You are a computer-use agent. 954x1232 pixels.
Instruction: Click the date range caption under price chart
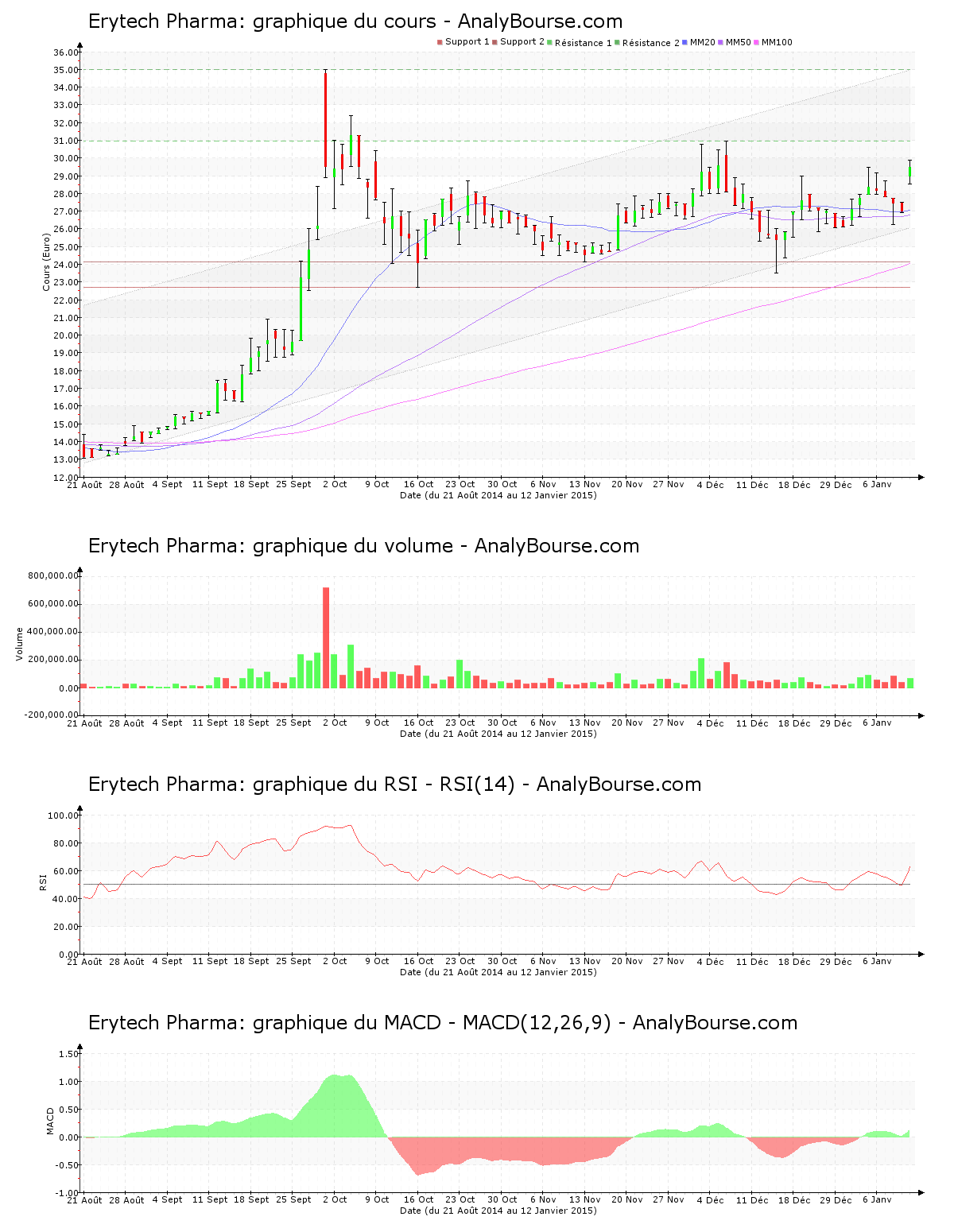498,495
